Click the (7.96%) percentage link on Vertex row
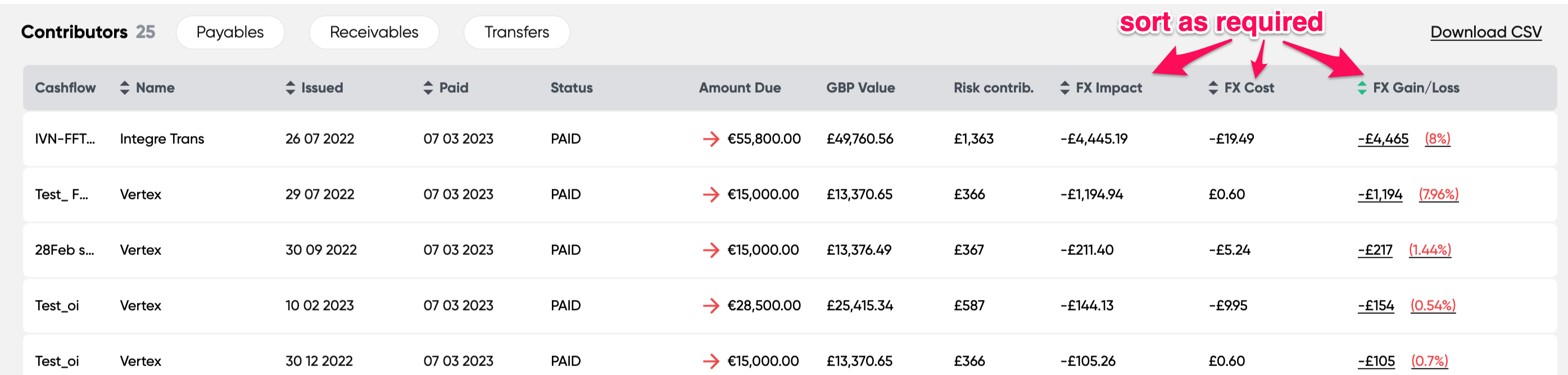Screen dimensions: 1568x375 click(x=1438, y=194)
